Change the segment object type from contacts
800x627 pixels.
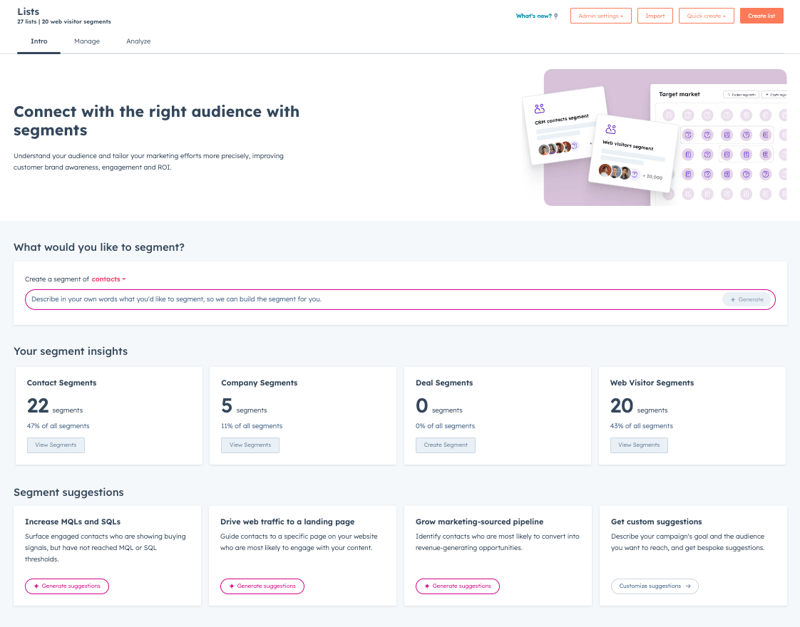(x=108, y=279)
